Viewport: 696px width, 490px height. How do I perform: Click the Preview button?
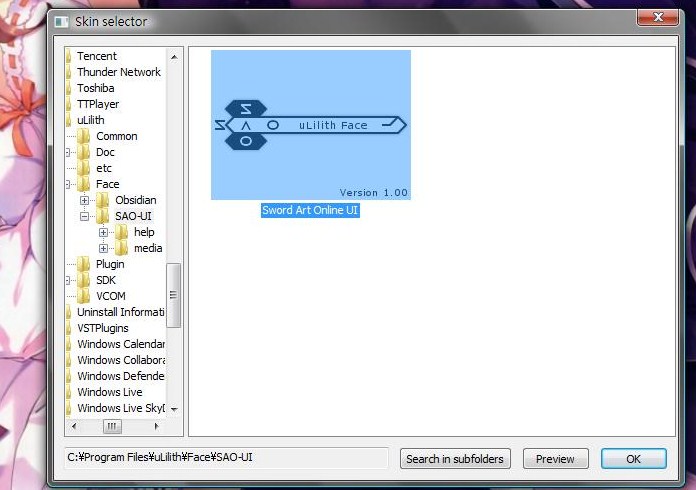click(555, 458)
